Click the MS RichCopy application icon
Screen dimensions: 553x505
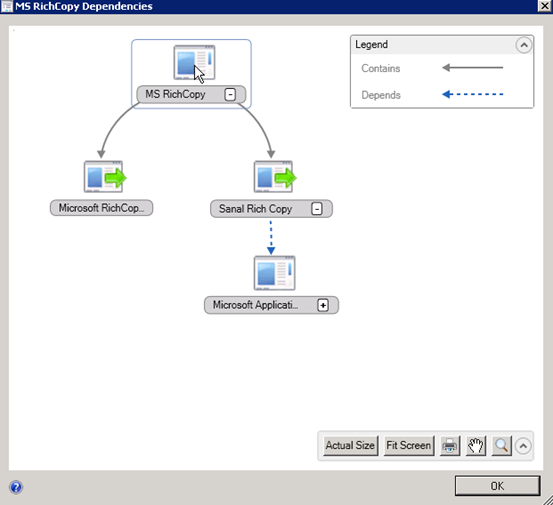tap(194, 62)
